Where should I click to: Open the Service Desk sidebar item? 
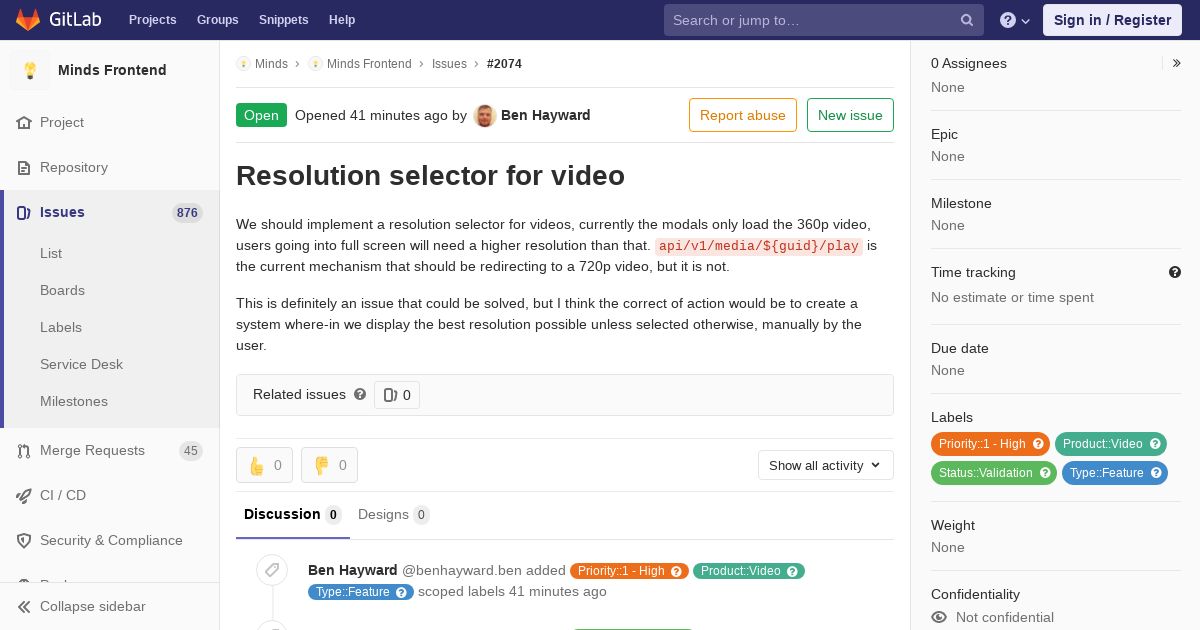point(81,365)
